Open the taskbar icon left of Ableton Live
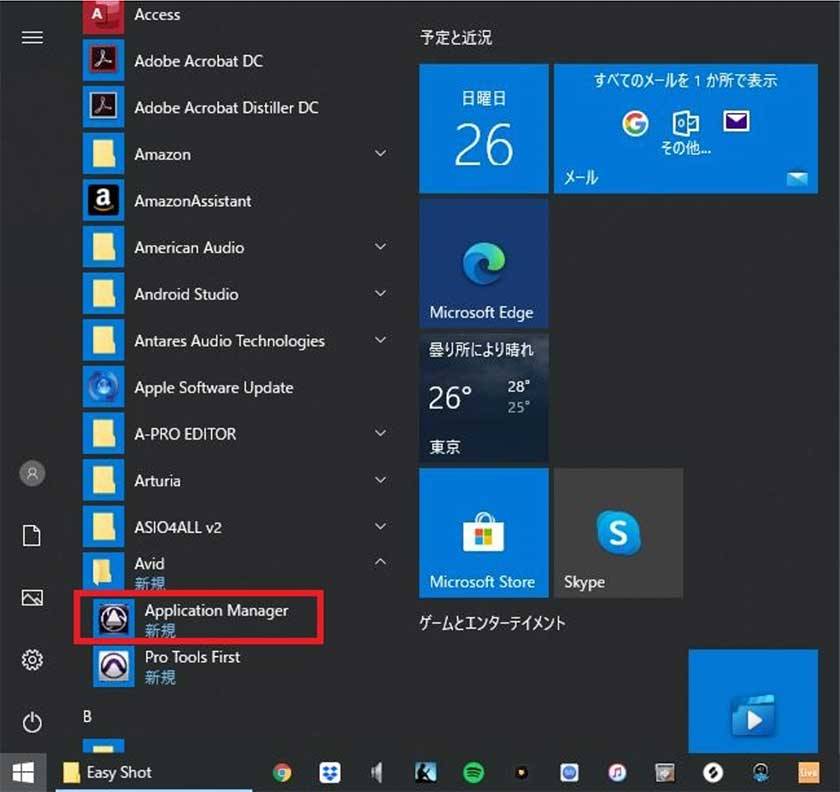 point(761,773)
